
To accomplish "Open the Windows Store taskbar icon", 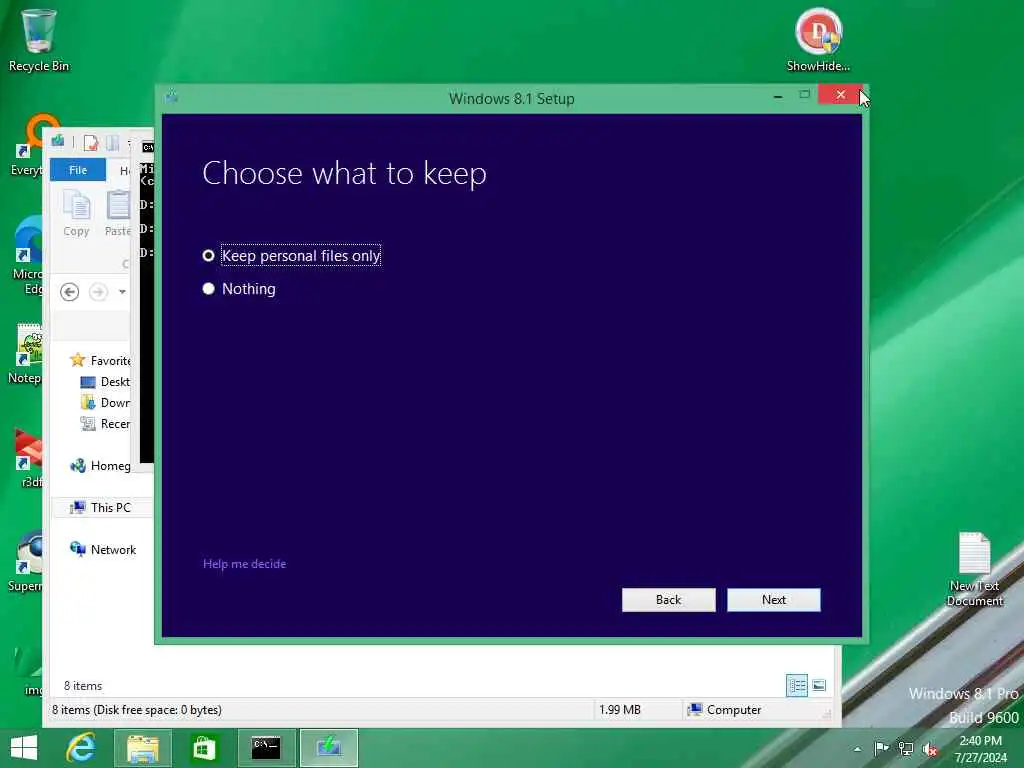I will (204, 748).
